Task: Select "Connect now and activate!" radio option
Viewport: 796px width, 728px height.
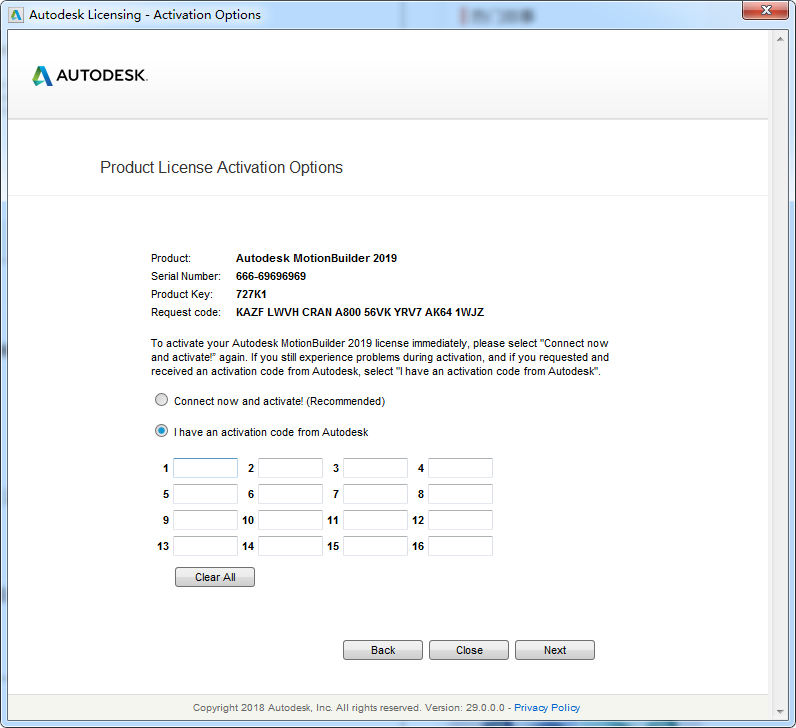Action: tap(161, 400)
